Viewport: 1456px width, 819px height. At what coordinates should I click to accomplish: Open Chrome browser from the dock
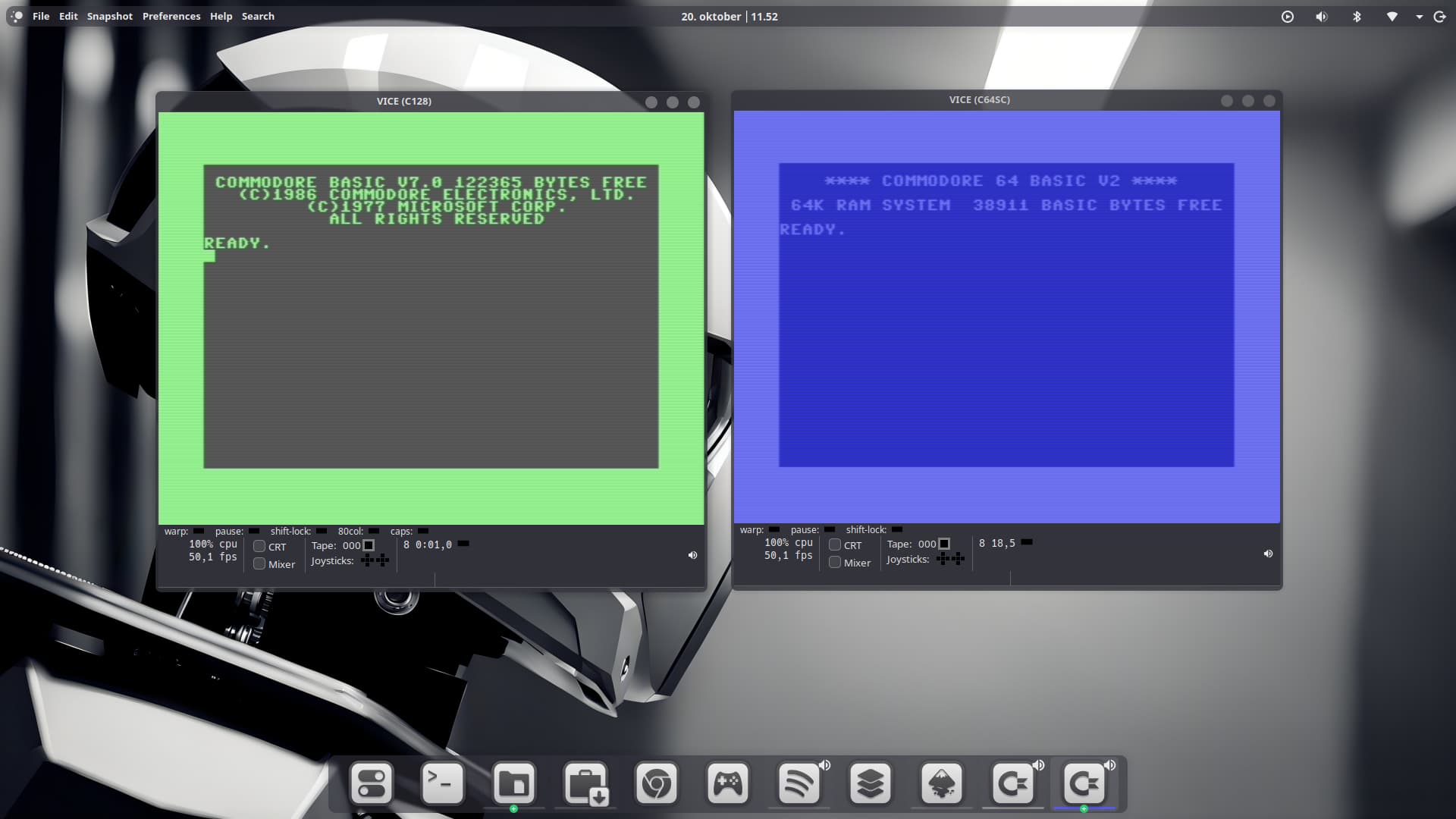click(656, 783)
